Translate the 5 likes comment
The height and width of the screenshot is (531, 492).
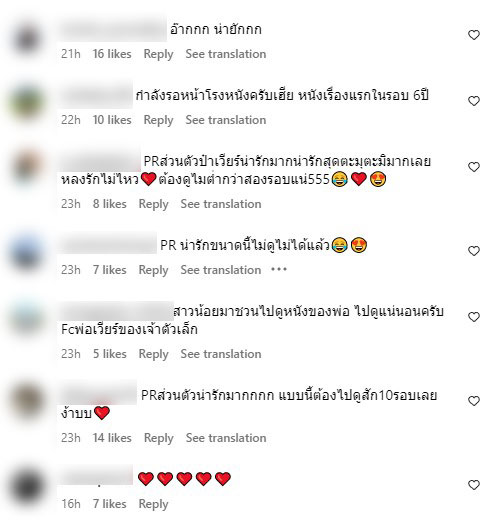click(x=221, y=354)
